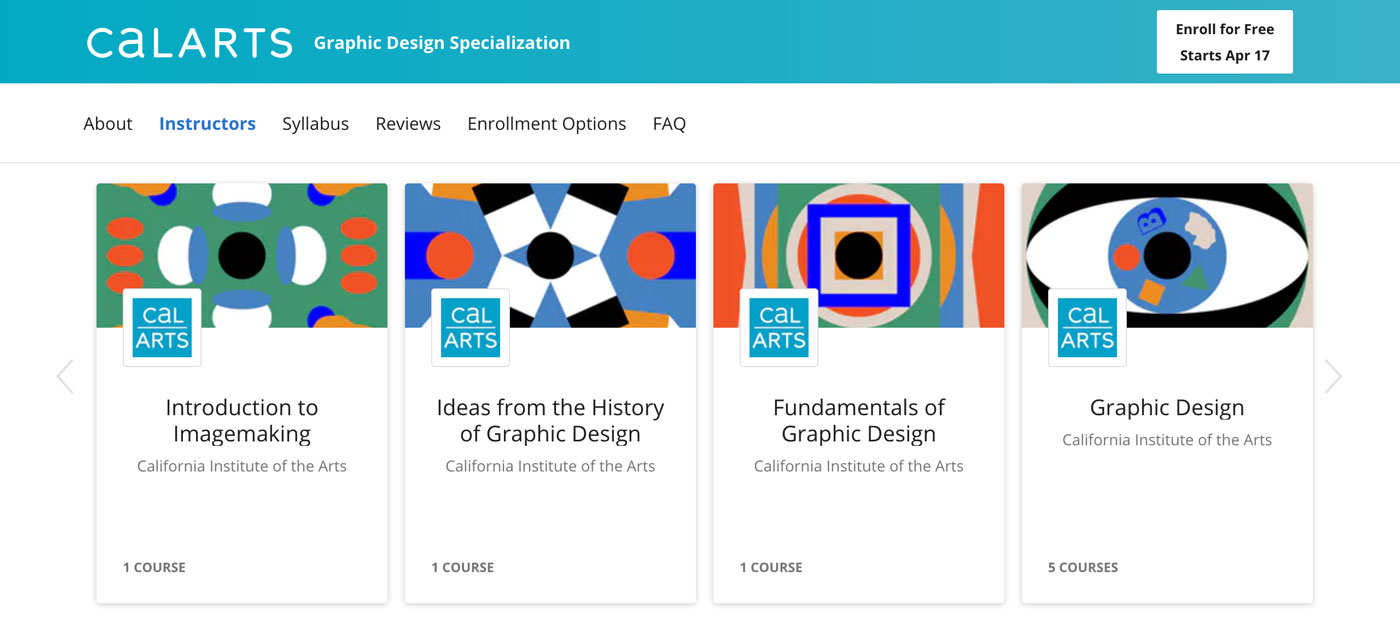Go to Enrollment Options tab

tap(547, 124)
